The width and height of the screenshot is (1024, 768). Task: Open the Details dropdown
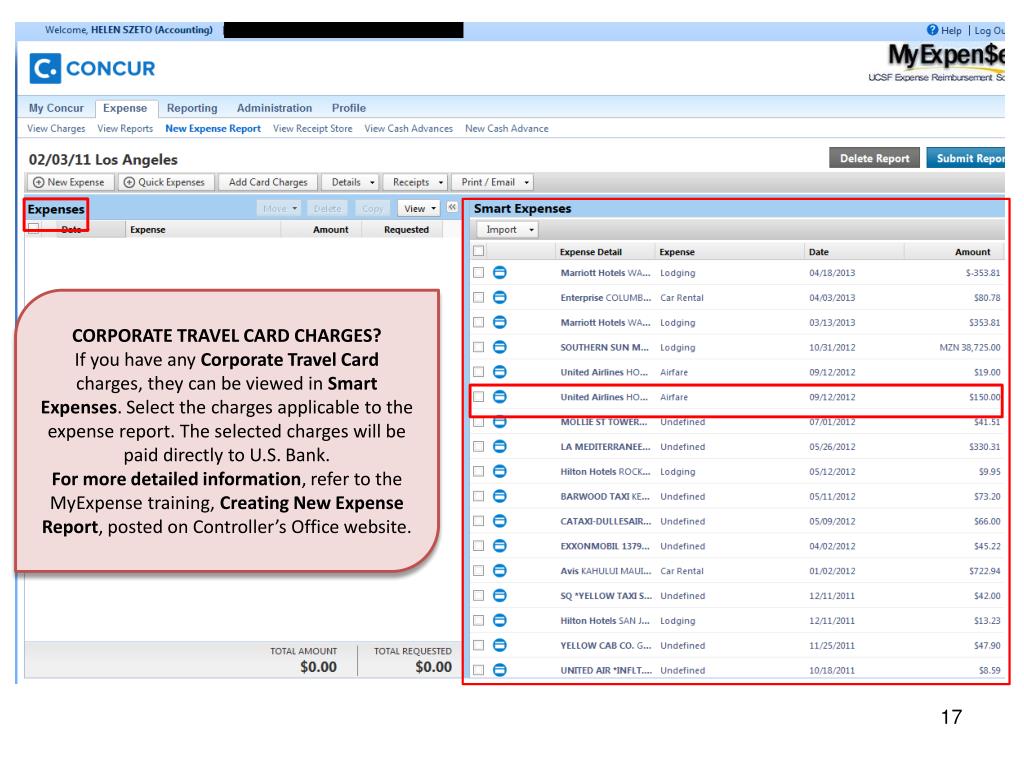pyautogui.click(x=352, y=182)
